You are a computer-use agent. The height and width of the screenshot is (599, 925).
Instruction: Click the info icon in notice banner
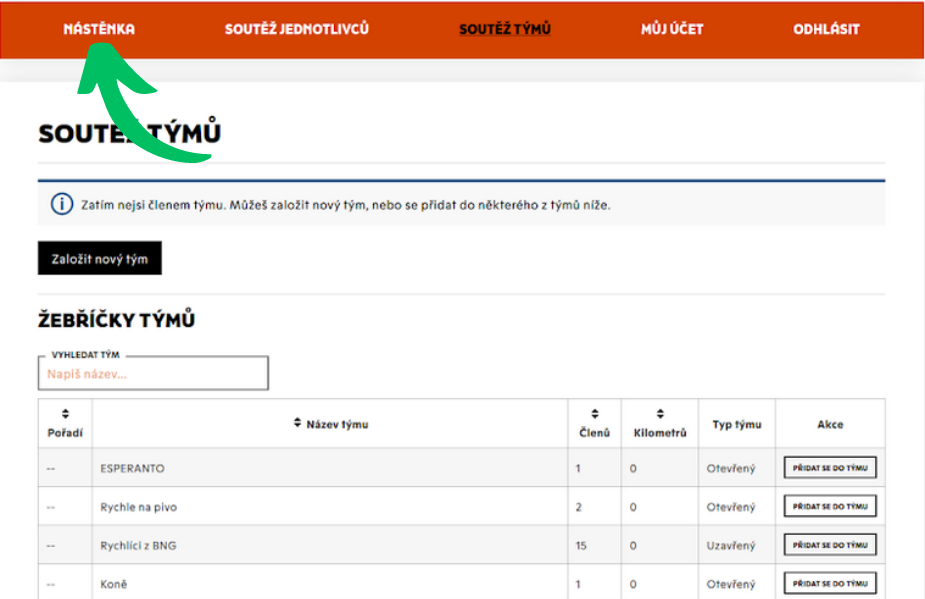tap(62, 204)
